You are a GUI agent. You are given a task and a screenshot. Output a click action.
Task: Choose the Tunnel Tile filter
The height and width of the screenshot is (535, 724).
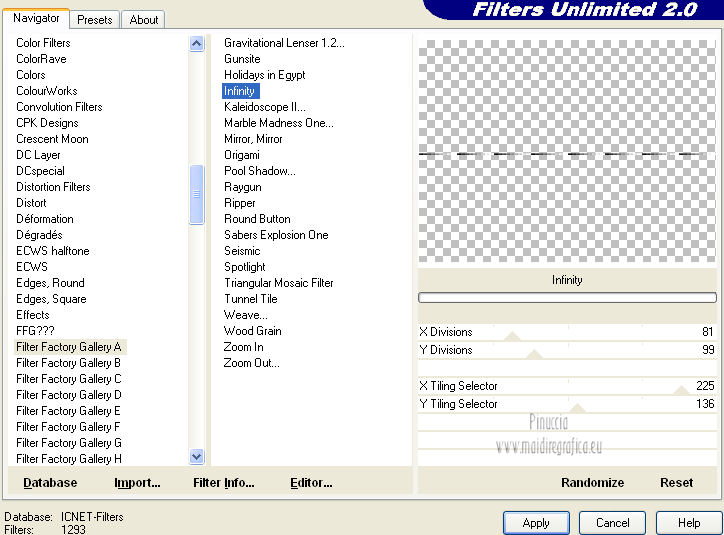tap(251, 299)
